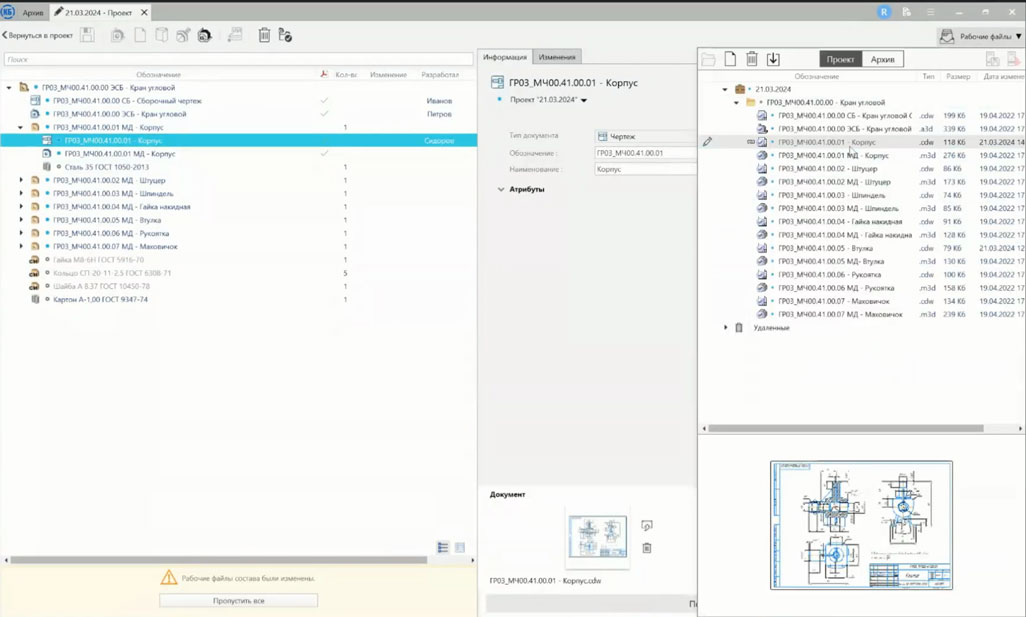Select Кольцо СП 20-11-2,5 ГОСТ row
The width and height of the screenshot is (1026, 617).
pos(238,273)
